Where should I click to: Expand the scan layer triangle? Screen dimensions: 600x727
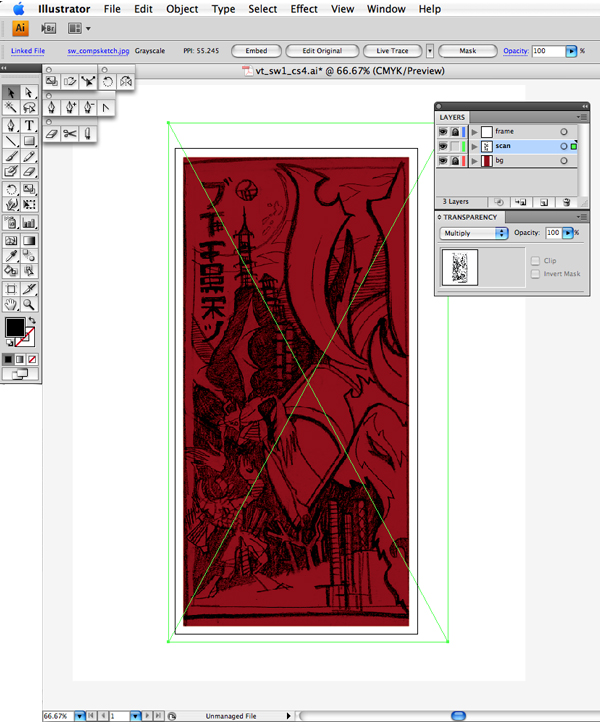[x=474, y=147]
